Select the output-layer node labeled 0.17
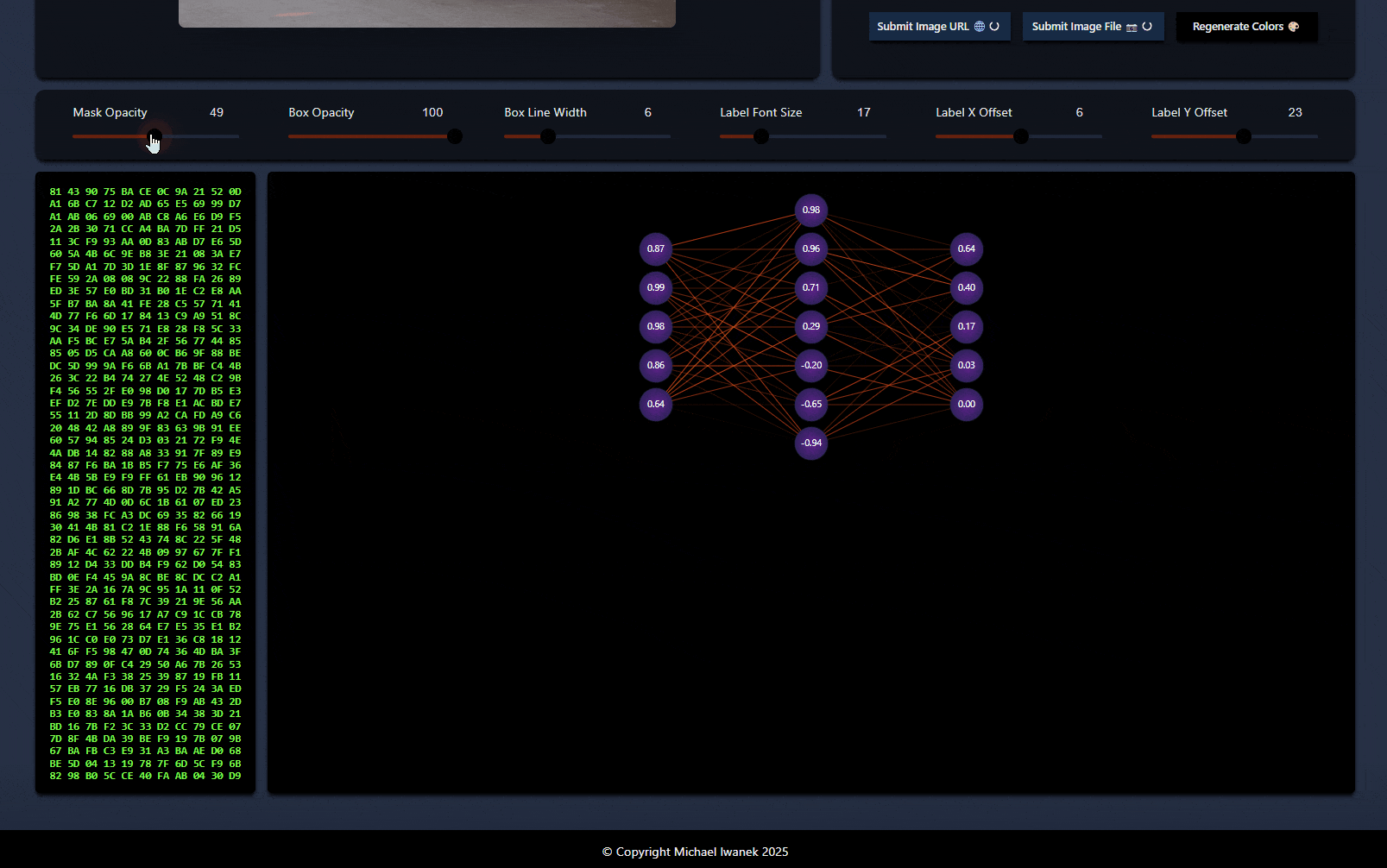This screenshot has height=868, width=1387. [967, 326]
